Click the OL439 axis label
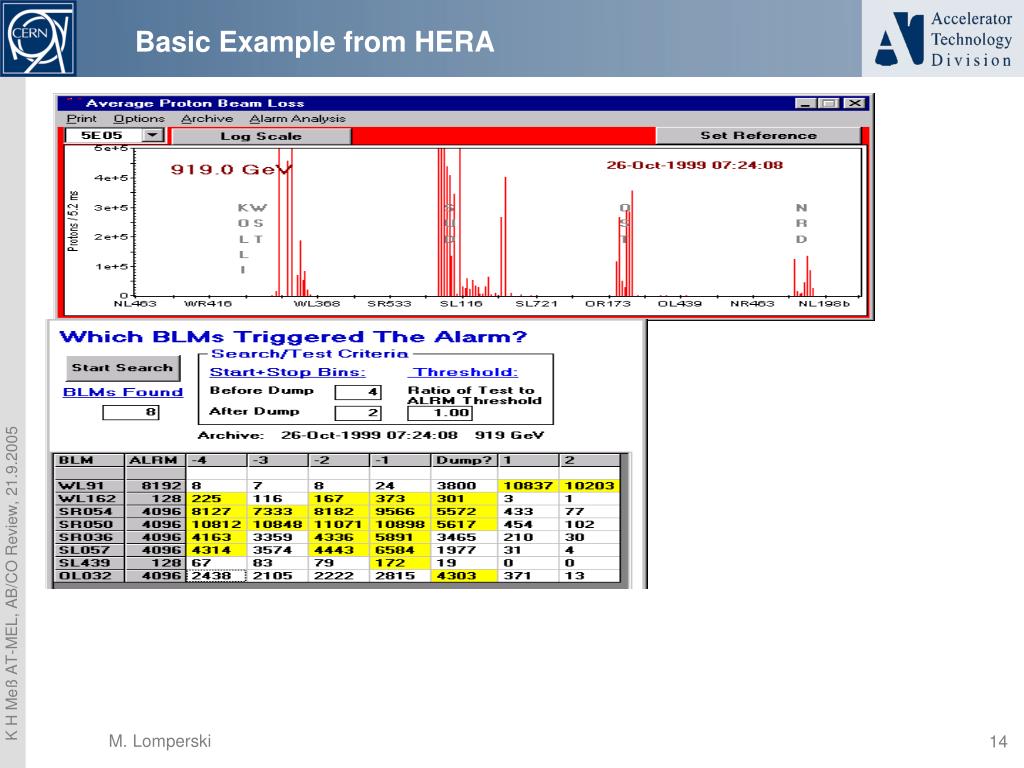The height and width of the screenshot is (768, 1024). tap(680, 304)
